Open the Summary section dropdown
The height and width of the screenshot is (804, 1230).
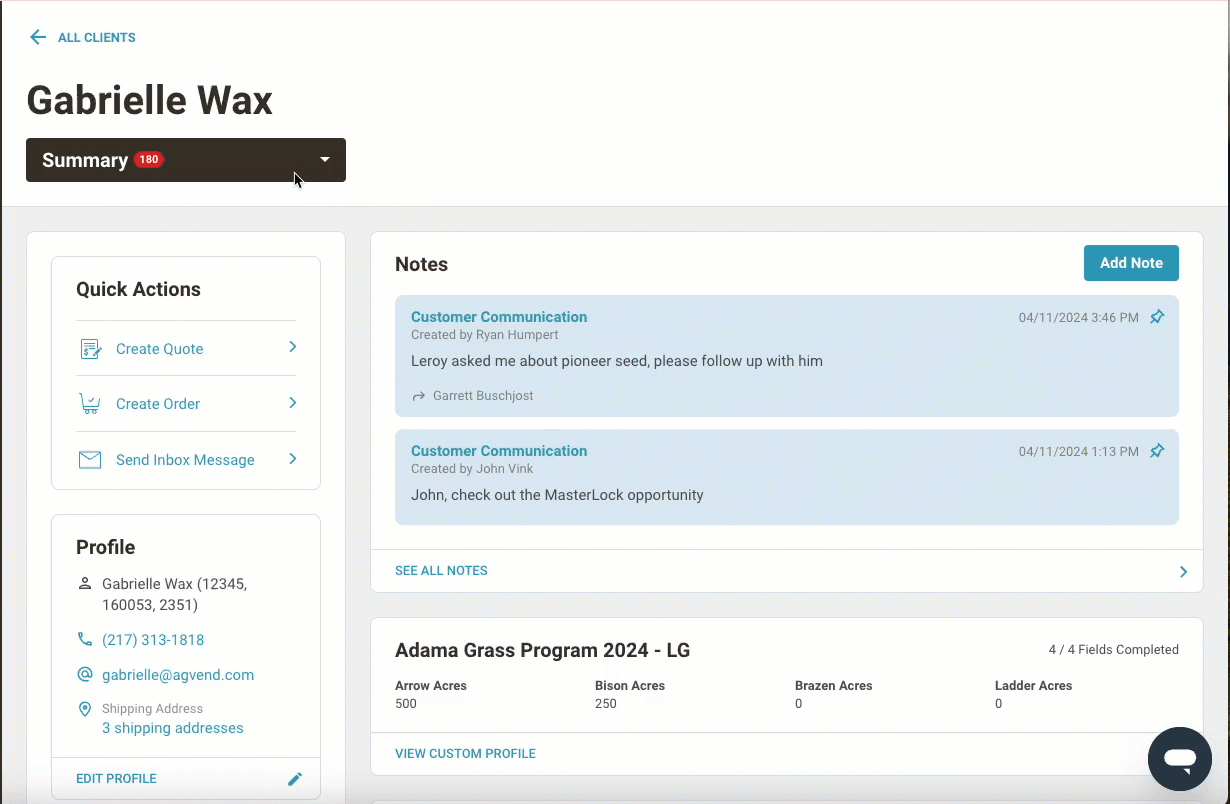pyautogui.click(x=186, y=160)
